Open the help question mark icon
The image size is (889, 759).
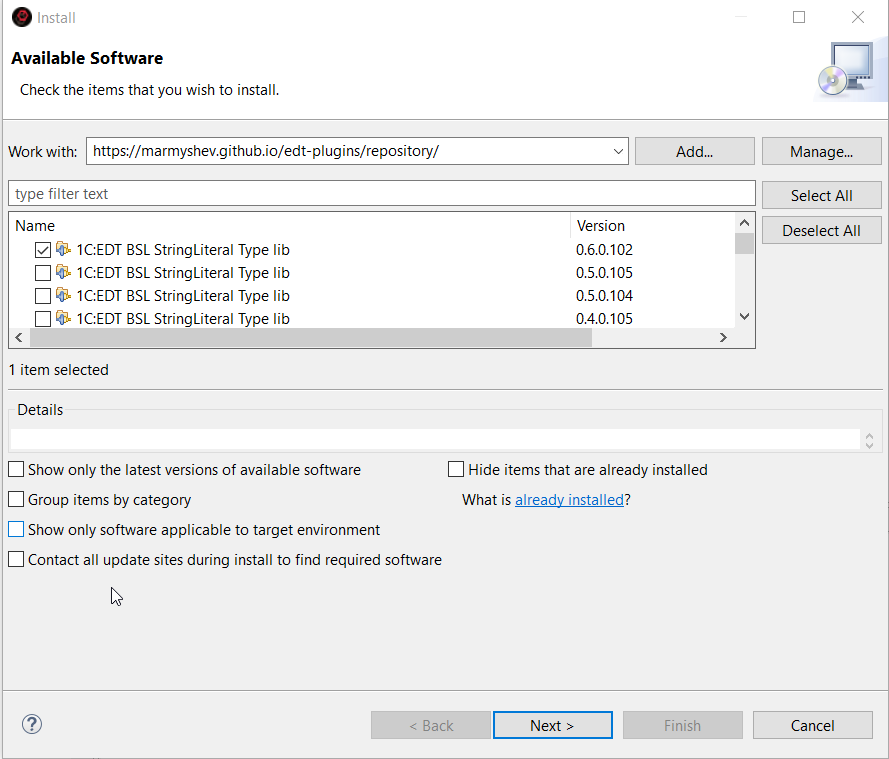(x=32, y=724)
